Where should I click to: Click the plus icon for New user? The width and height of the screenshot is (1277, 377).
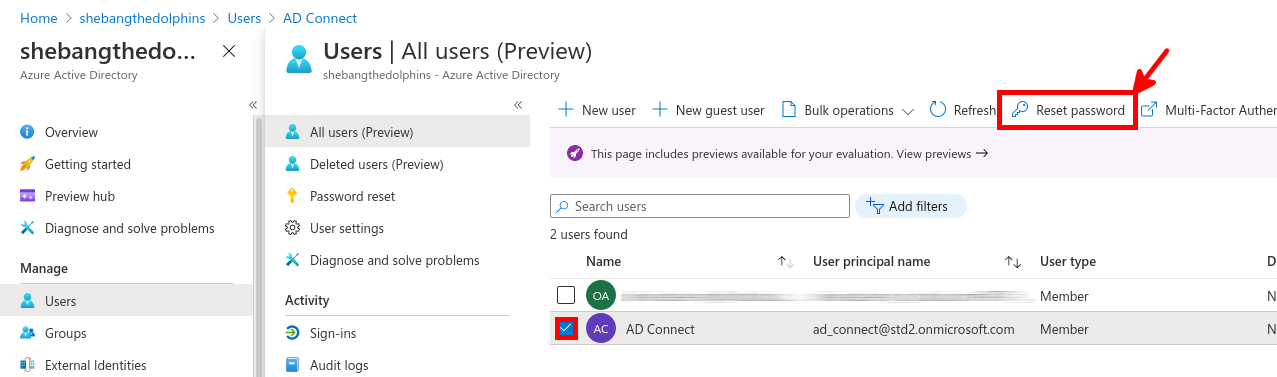point(566,110)
